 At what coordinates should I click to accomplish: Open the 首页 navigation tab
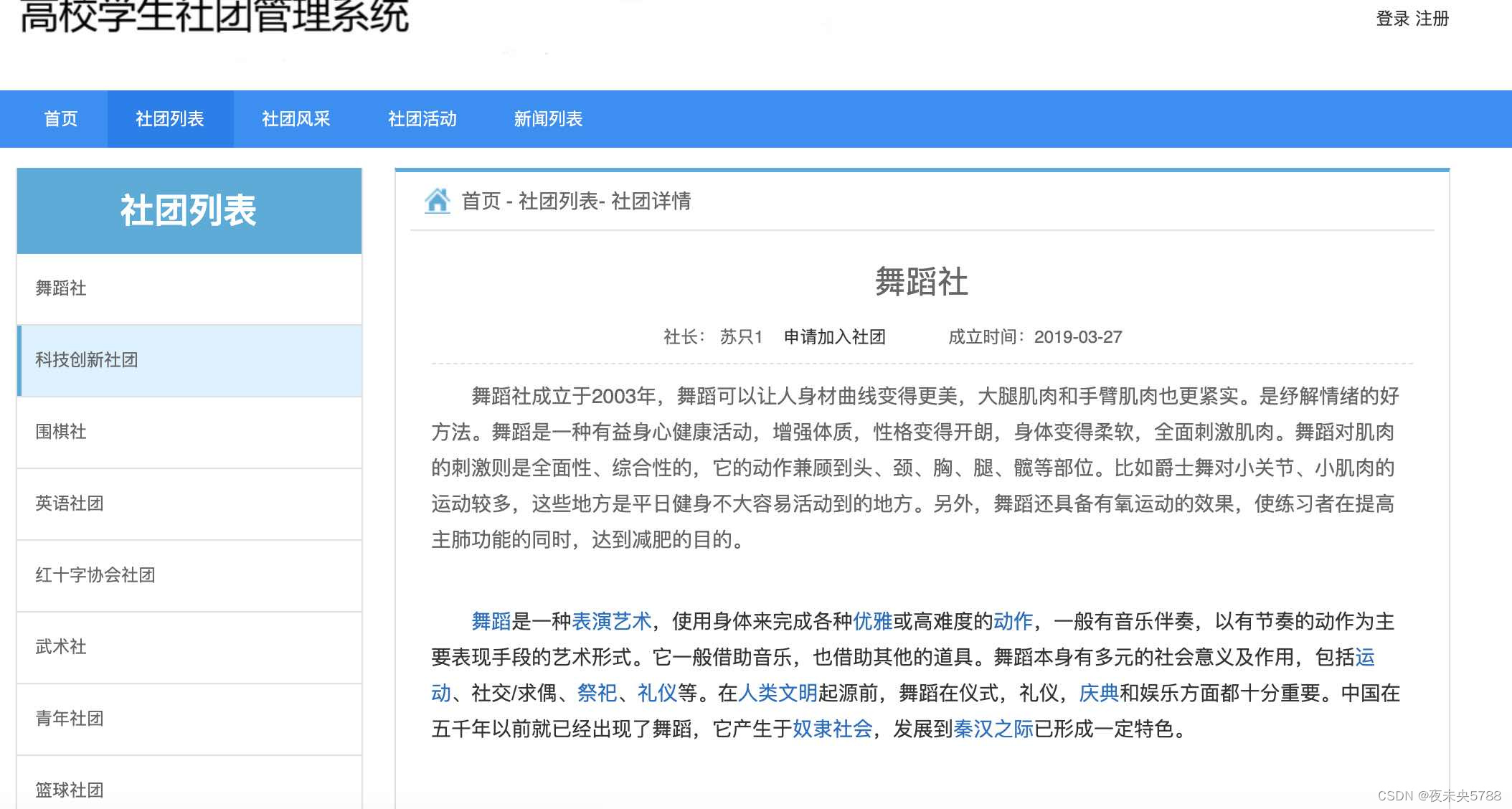[61, 119]
